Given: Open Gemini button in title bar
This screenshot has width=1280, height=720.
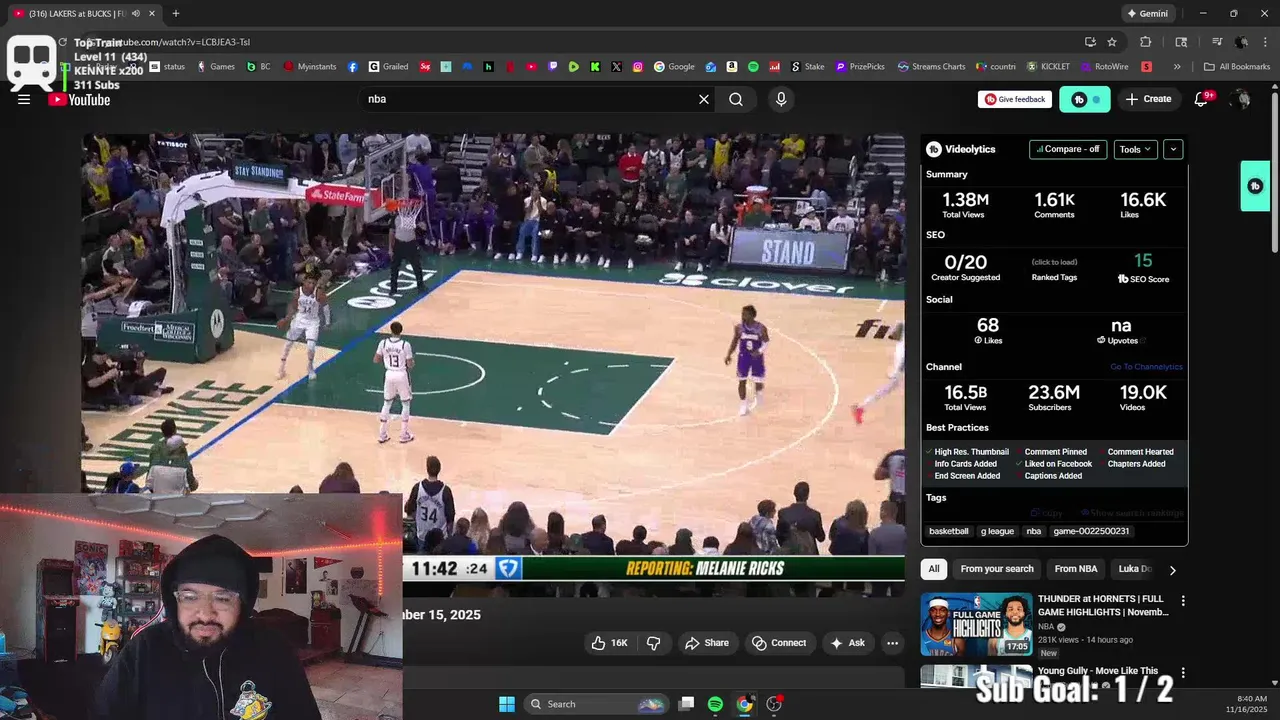Looking at the screenshot, I should [x=1147, y=14].
